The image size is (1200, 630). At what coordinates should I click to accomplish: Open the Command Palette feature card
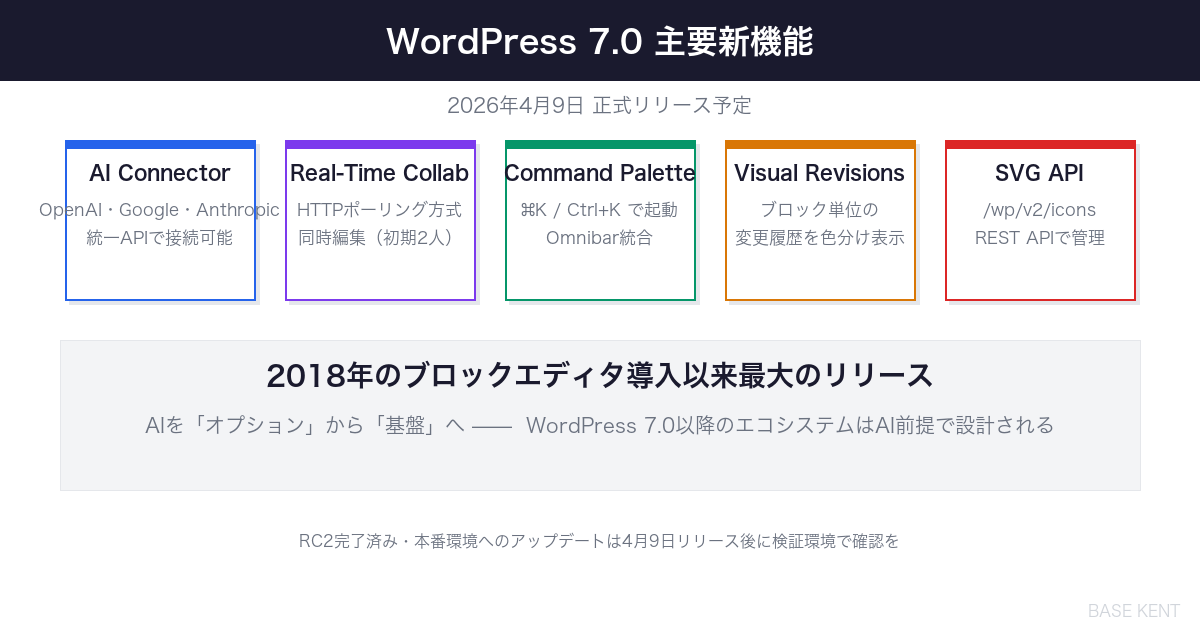click(x=600, y=220)
